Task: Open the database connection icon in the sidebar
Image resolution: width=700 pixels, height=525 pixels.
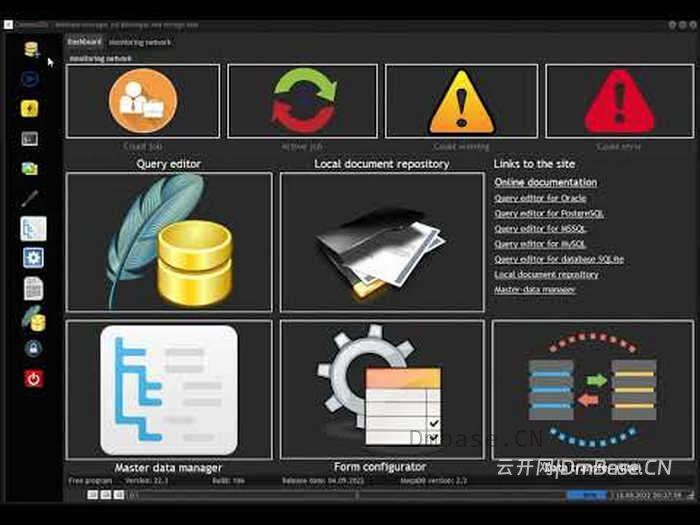Action: click(x=31, y=49)
